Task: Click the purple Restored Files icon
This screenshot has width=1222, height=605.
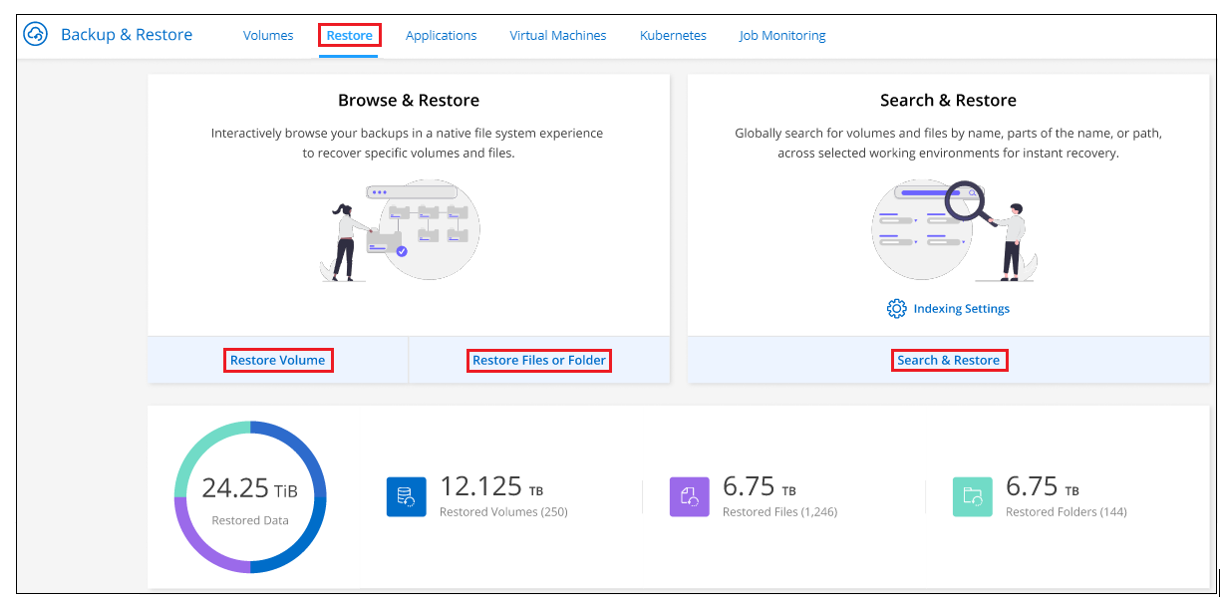Action: [689, 496]
